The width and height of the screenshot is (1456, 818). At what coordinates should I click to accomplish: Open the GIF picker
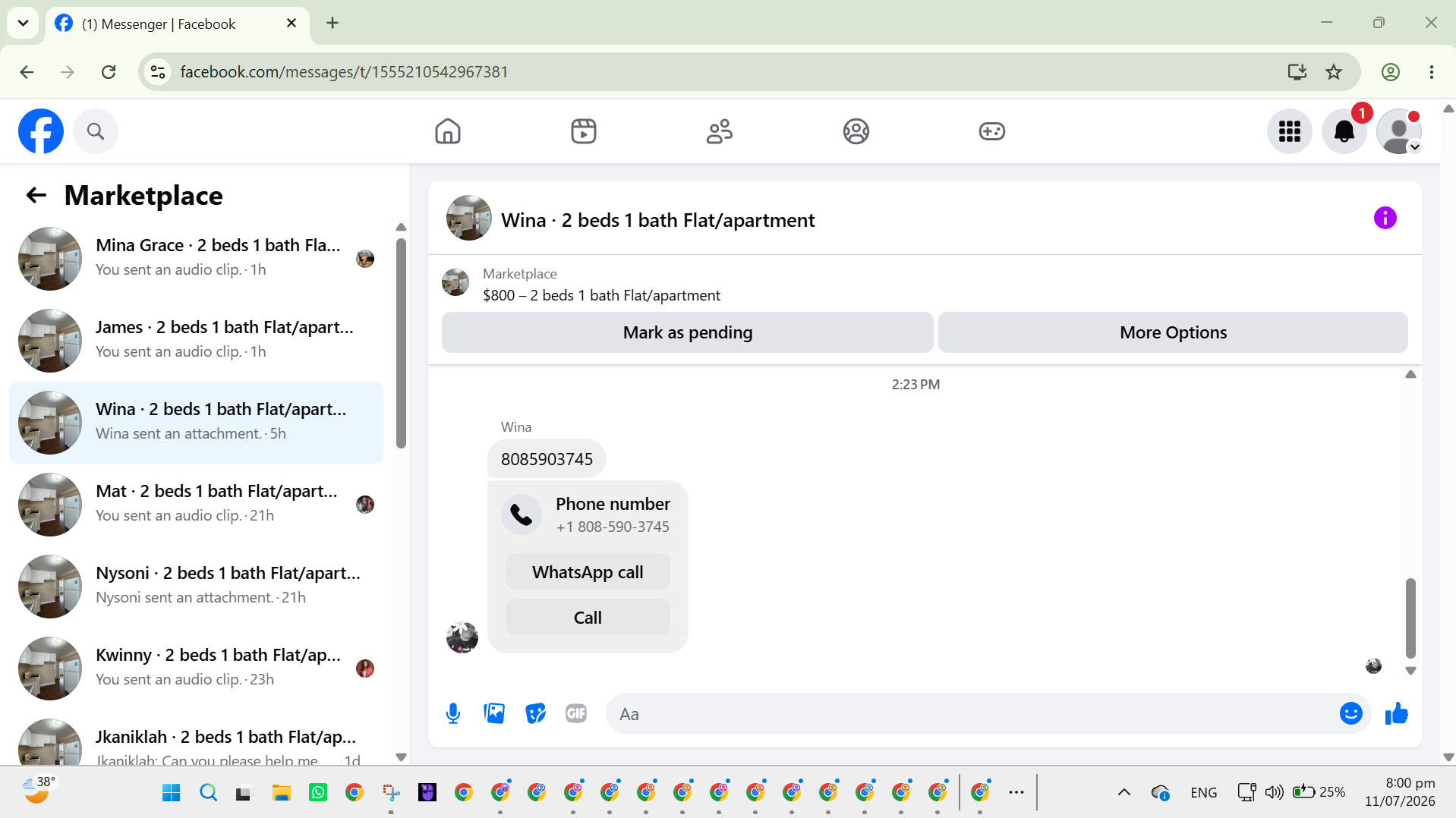click(576, 713)
